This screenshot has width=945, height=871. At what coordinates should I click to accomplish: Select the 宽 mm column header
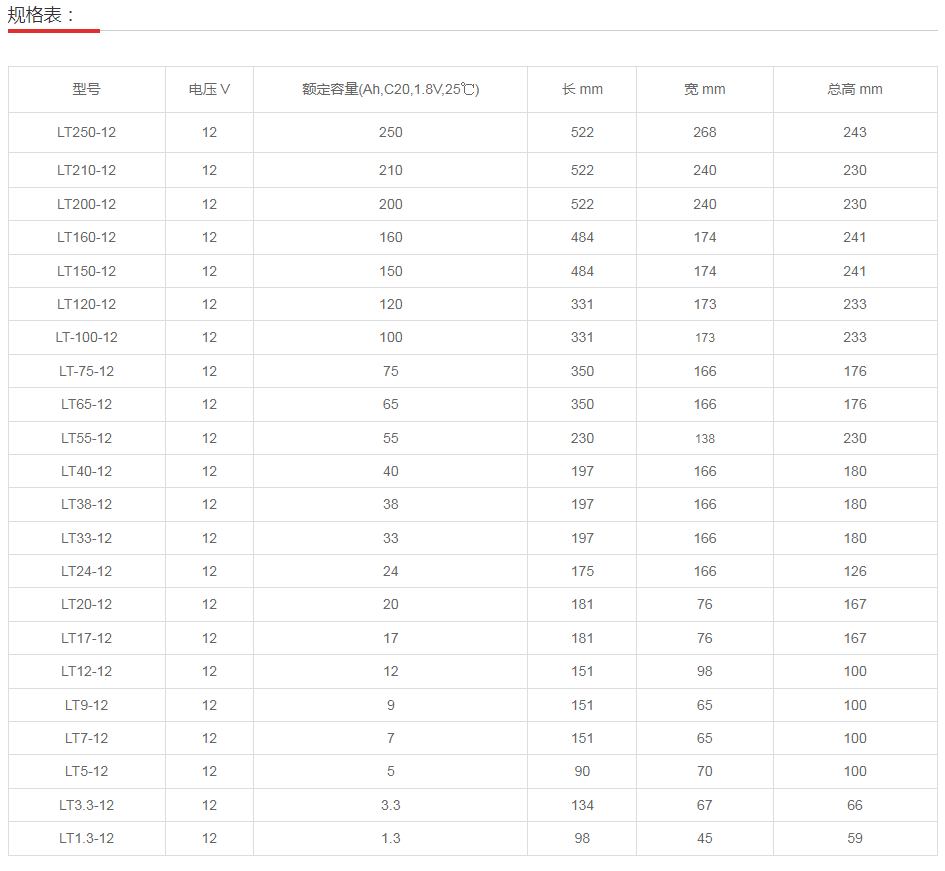[x=704, y=89]
